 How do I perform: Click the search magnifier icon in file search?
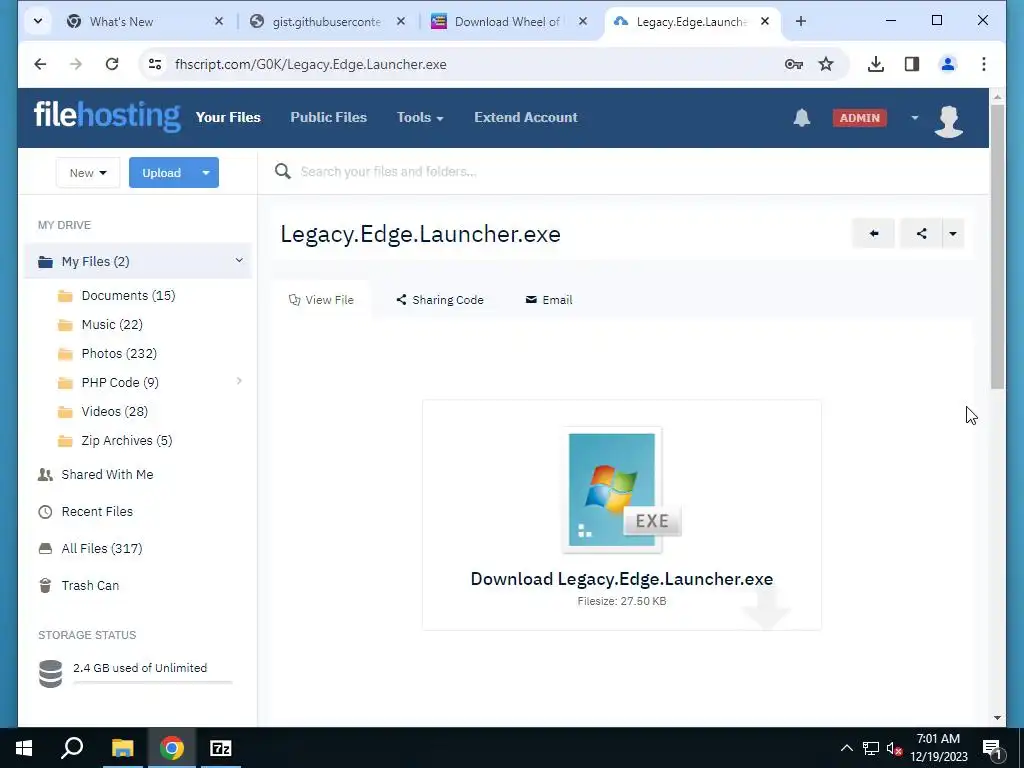click(x=283, y=171)
